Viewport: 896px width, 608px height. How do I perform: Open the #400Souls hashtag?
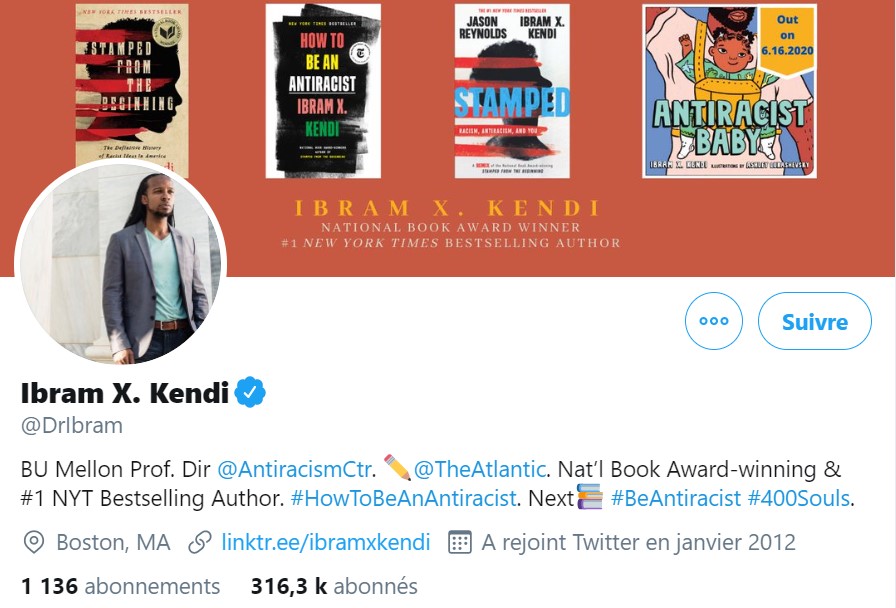coord(799,498)
